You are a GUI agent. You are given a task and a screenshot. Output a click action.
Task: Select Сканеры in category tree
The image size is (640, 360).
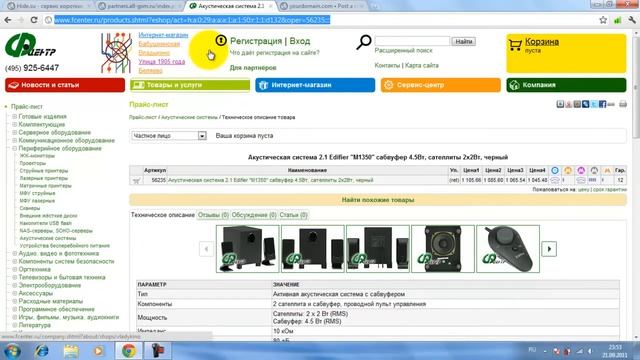point(30,208)
